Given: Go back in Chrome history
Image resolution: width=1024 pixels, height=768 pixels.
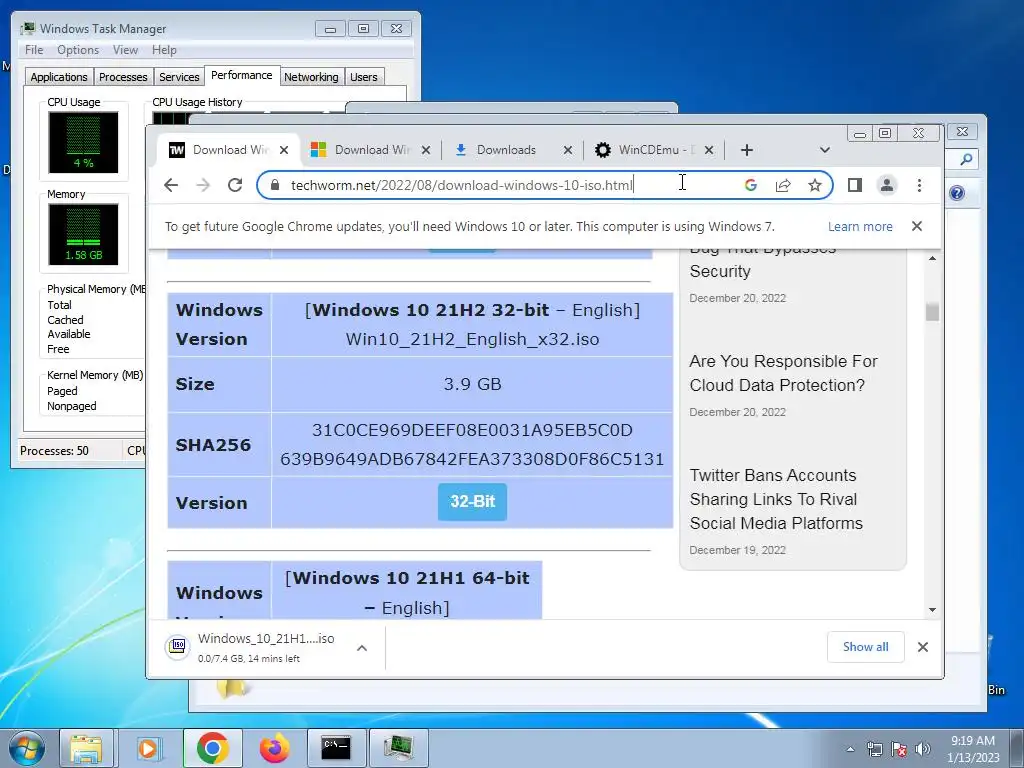Looking at the screenshot, I should pos(171,185).
